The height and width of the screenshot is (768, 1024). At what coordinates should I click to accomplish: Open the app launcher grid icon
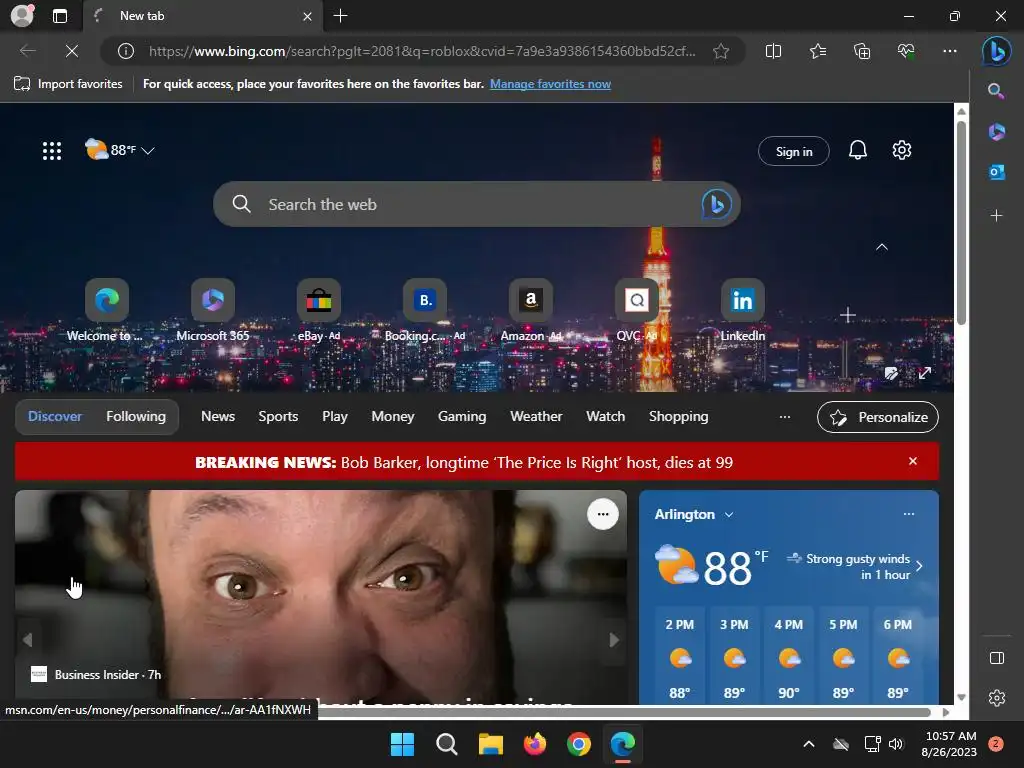pos(52,151)
